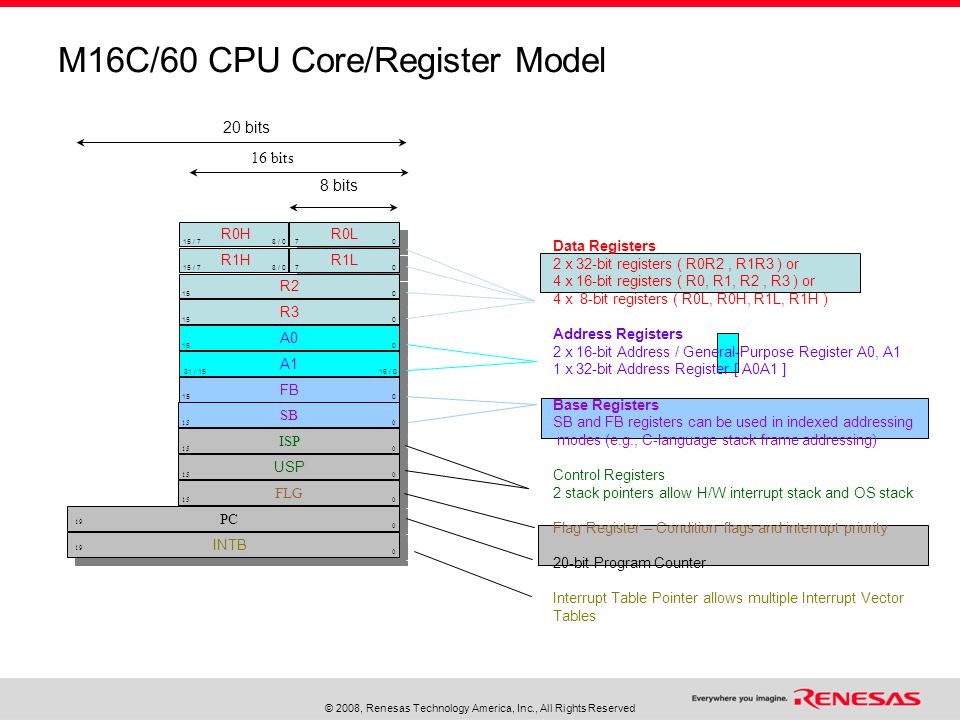Select the R2 register block

[x=290, y=287]
